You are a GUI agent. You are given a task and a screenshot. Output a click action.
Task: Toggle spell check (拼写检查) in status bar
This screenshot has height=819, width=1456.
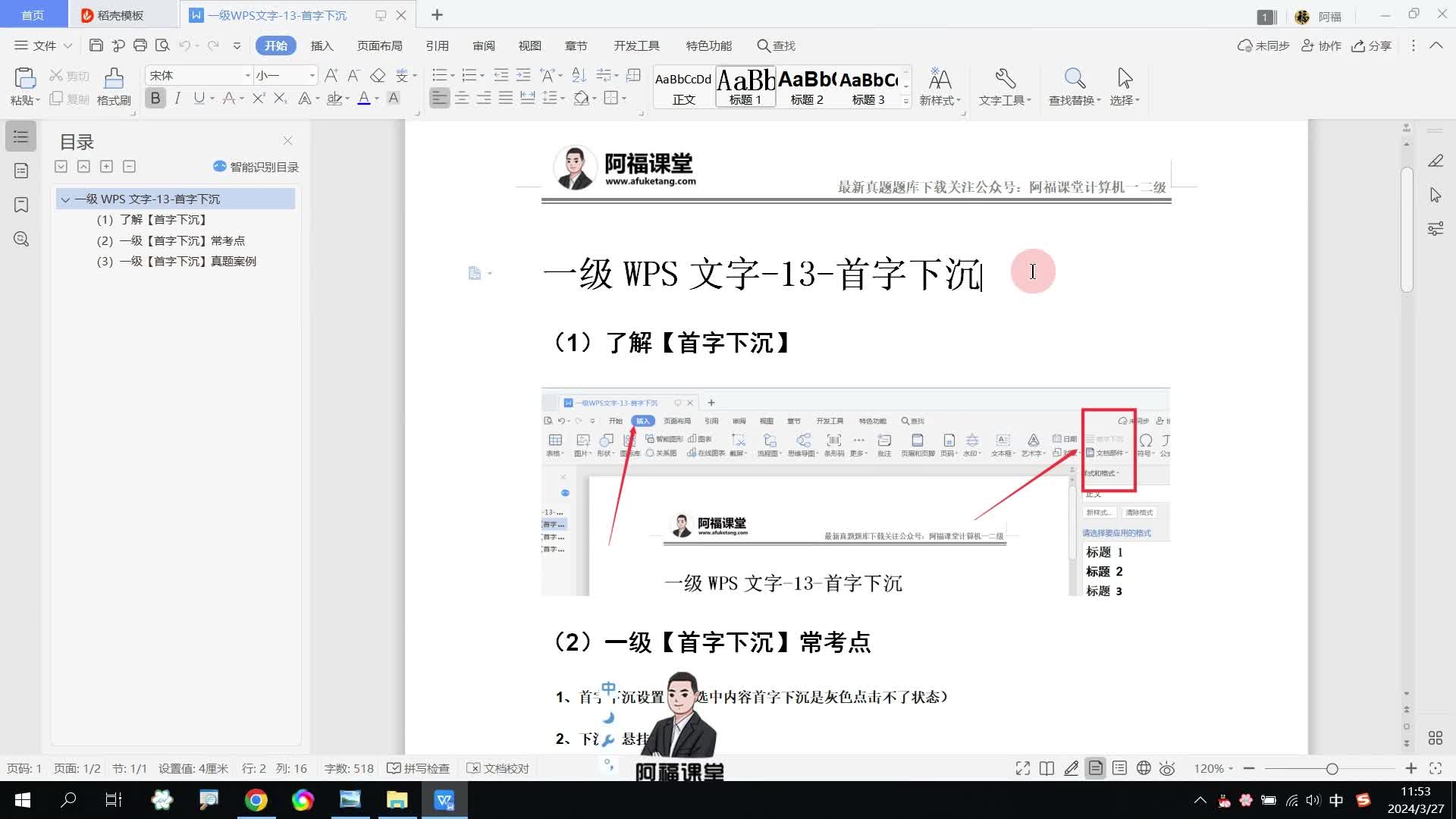419,768
